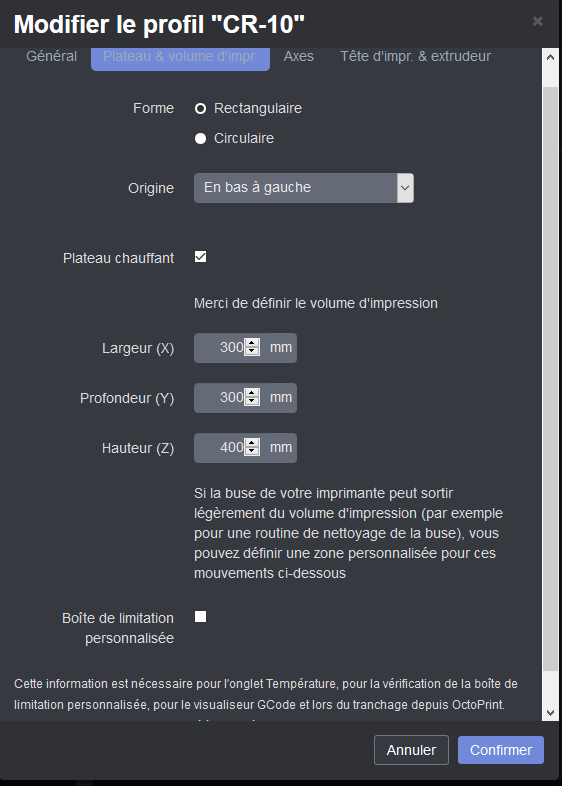Image resolution: width=562 pixels, height=786 pixels.
Task: Decrease Largeur (X) with the down spinner arrow
Action: tap(252, 351)
